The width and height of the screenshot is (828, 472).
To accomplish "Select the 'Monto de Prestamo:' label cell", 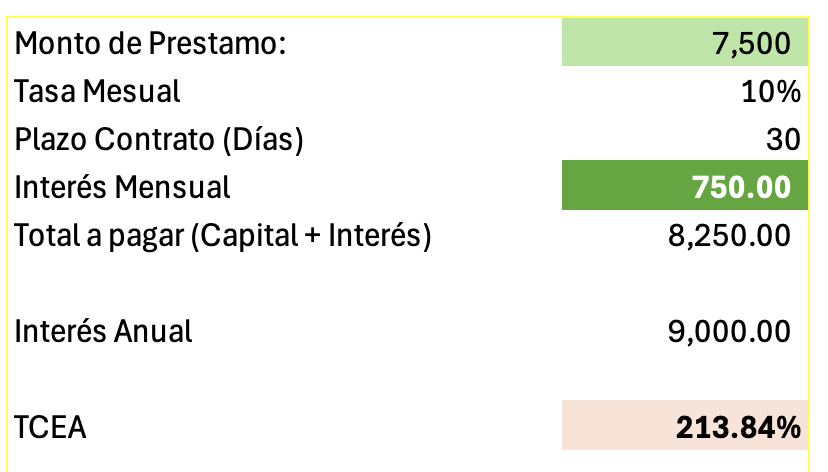I will tap(150, 44).
